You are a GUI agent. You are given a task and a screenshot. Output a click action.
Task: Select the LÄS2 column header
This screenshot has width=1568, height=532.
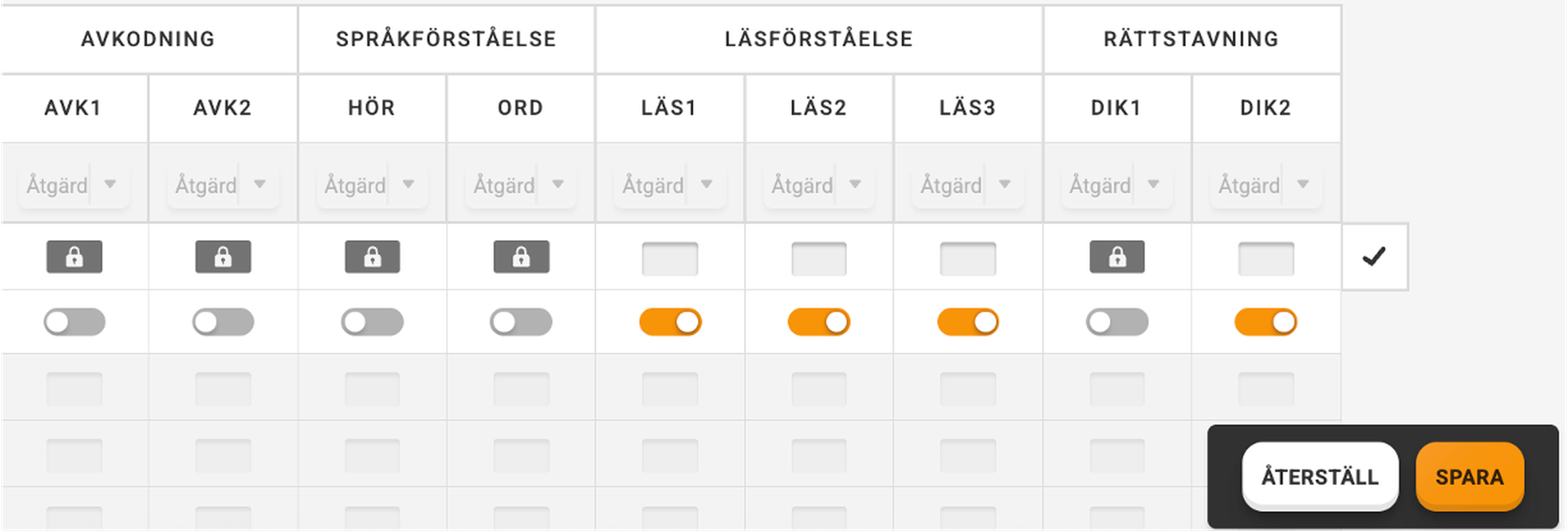(818, 108)
